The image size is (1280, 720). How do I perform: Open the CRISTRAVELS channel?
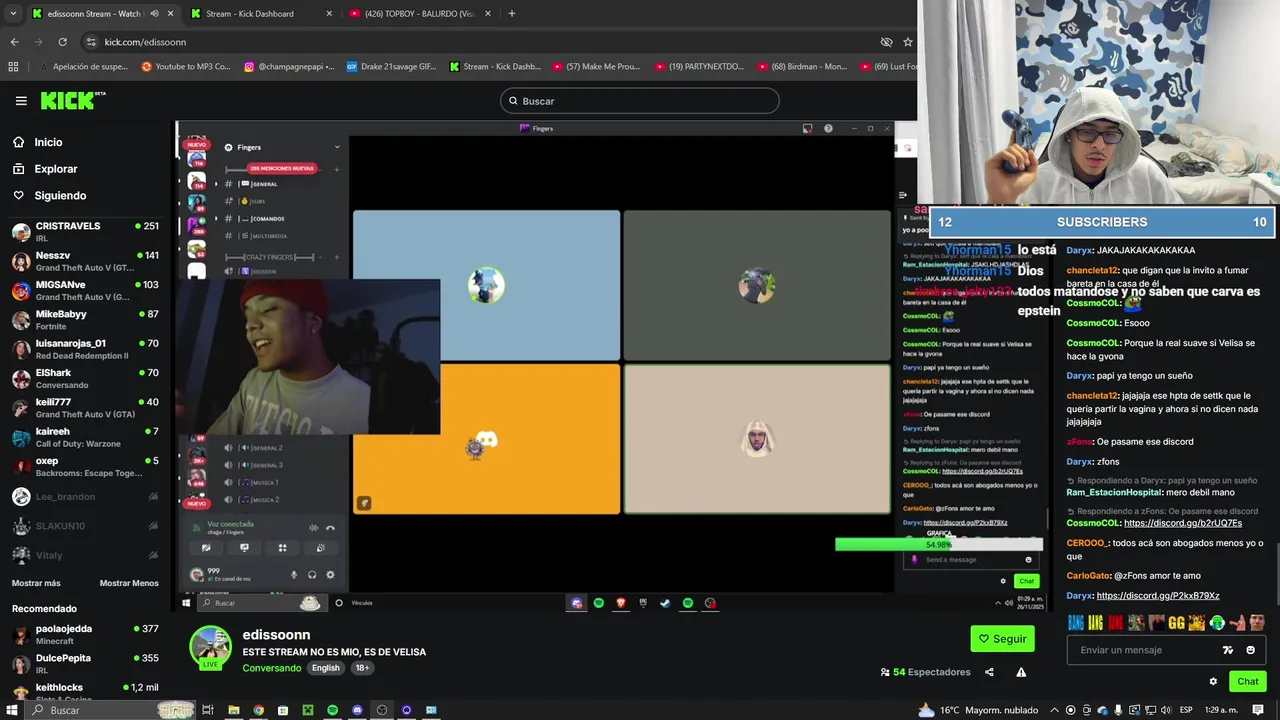[85, 232]
